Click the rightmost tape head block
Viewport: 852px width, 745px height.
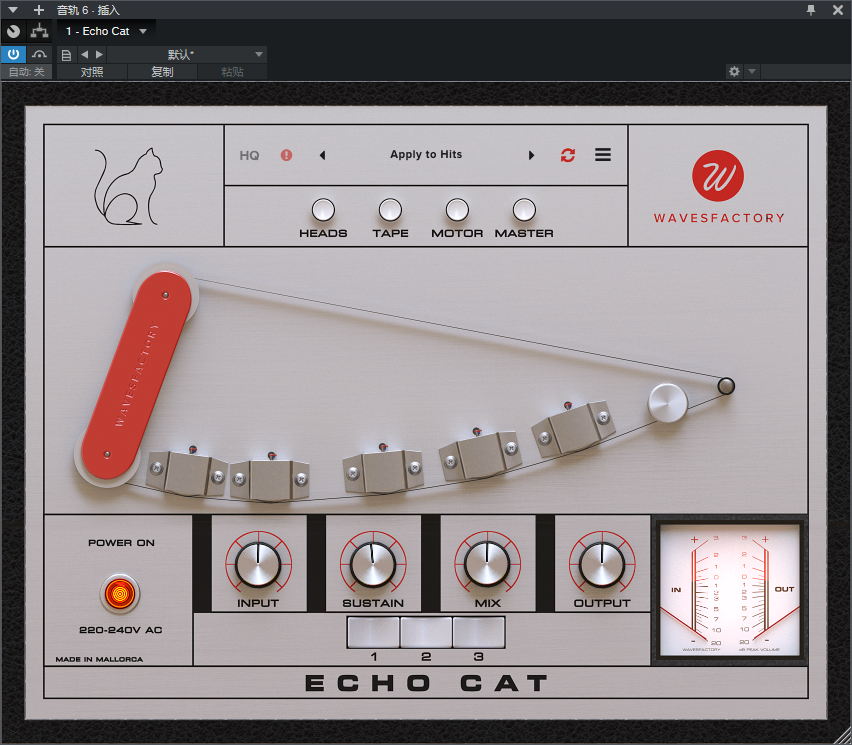(x=574, y=429)
